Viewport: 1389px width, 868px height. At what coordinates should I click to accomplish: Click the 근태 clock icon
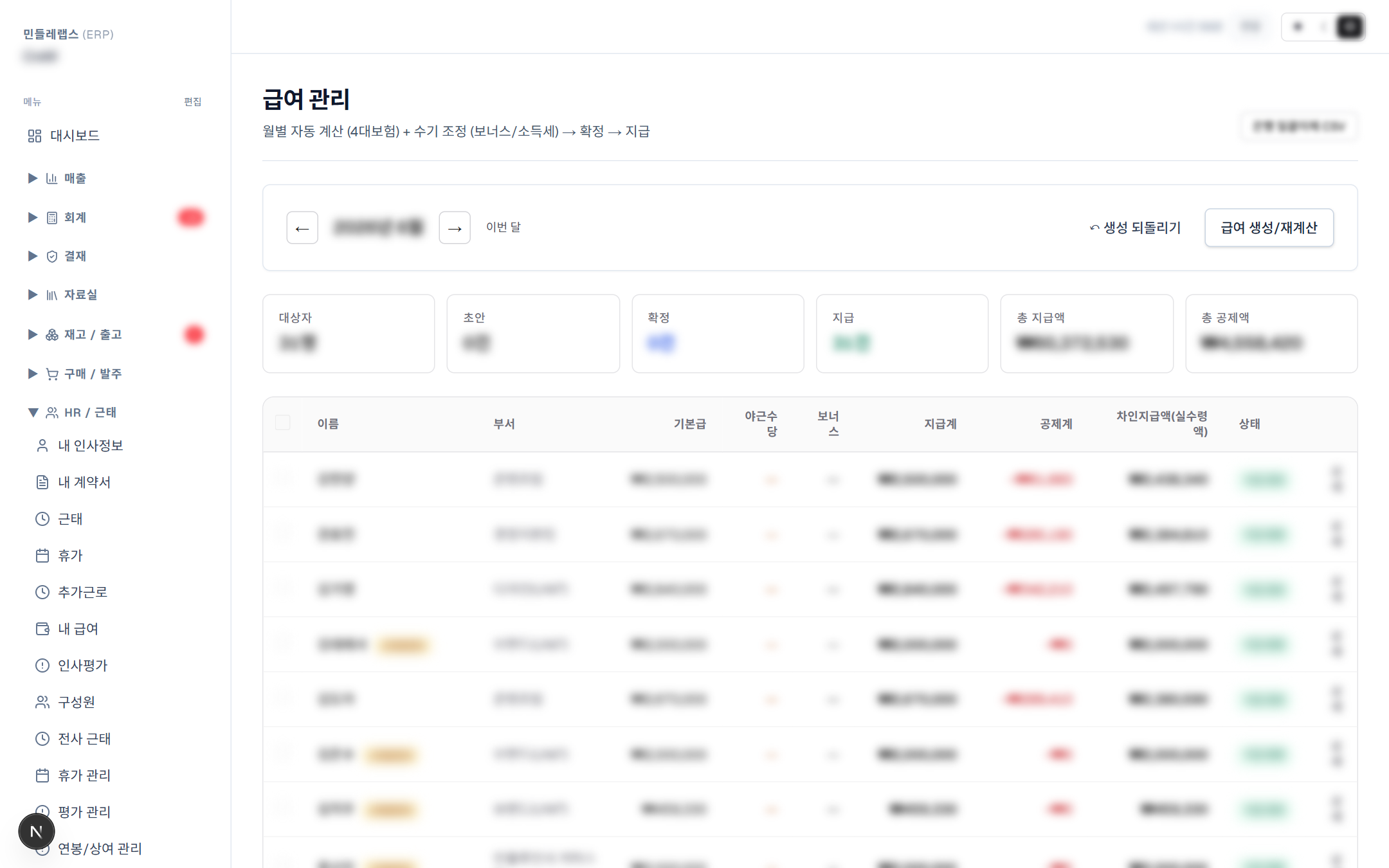42,519
